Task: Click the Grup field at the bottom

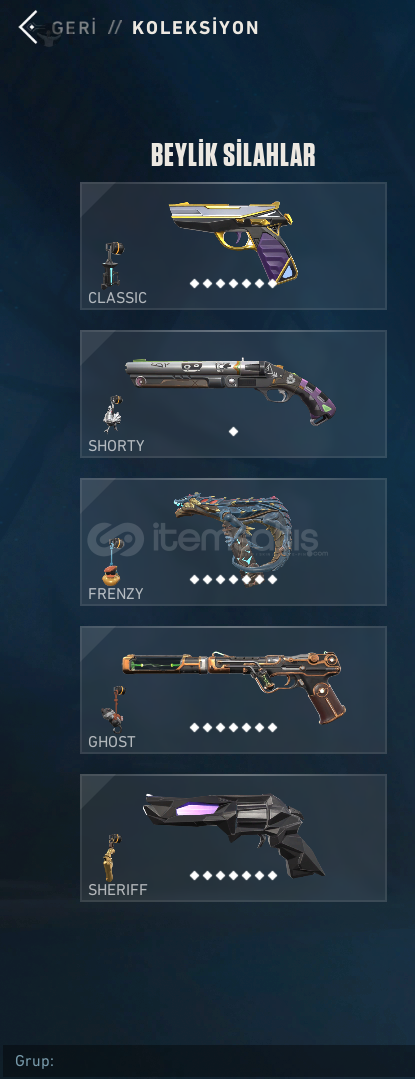Action: [207, 1061]
